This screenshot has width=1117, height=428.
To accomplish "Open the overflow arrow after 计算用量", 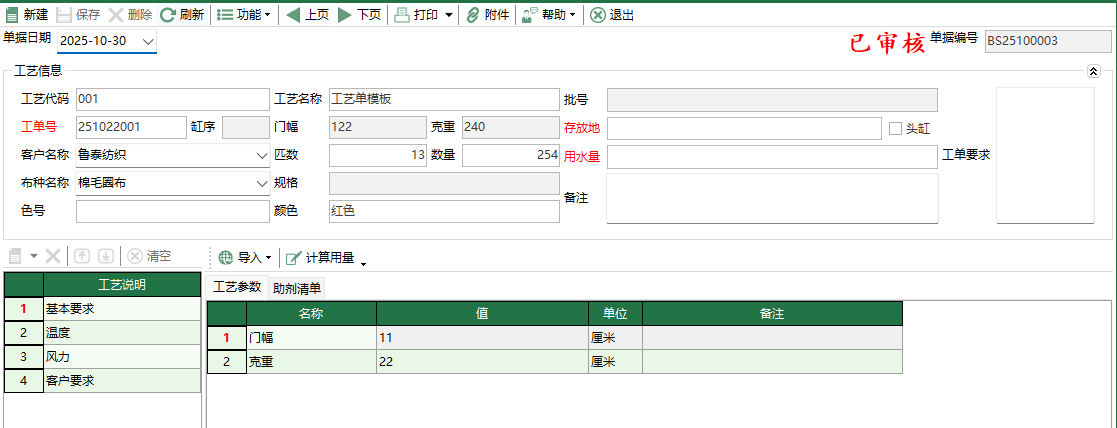I will tap(363, 264).
